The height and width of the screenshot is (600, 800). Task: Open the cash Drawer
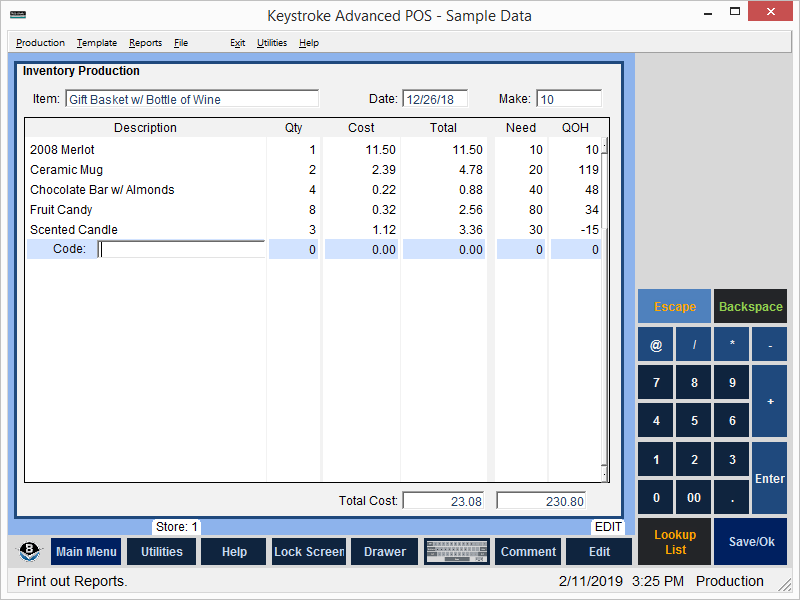click(385, 551)
